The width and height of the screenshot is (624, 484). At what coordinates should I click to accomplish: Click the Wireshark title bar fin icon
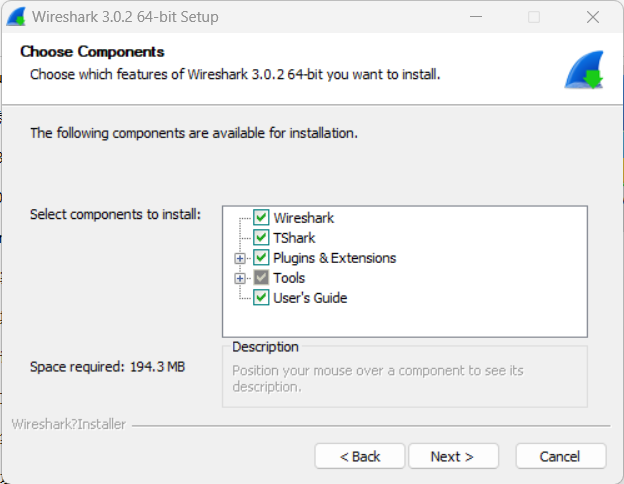[x=17, y=17]
